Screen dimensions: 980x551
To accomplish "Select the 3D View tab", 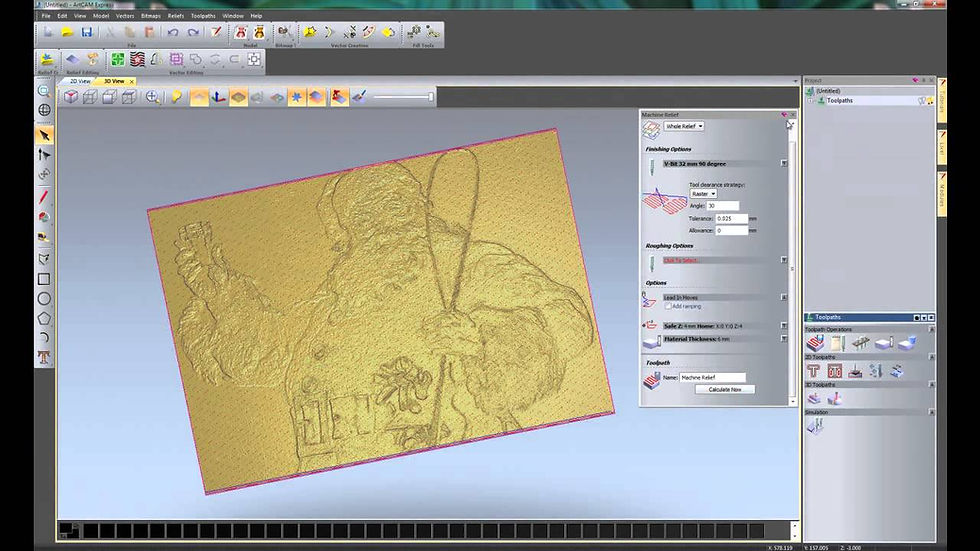I will tap(114, 81).
